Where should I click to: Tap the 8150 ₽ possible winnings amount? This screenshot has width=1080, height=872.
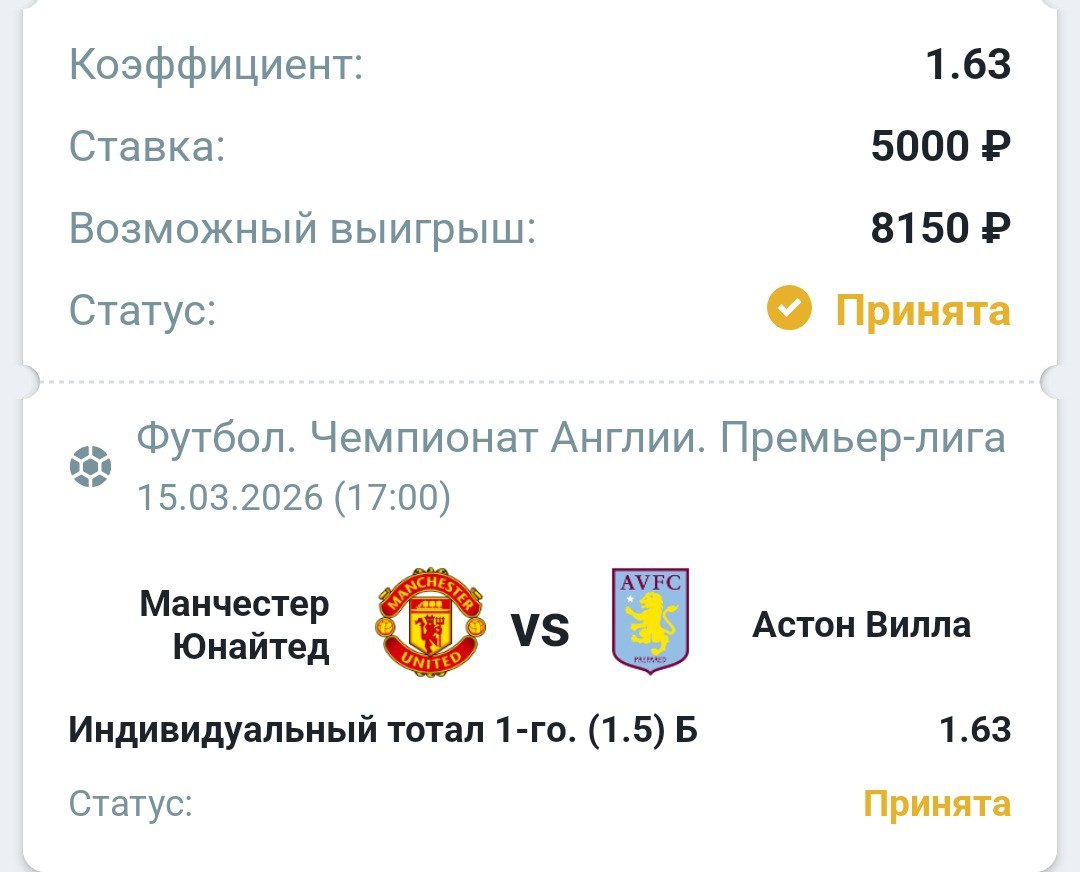[x=940, y=229]
